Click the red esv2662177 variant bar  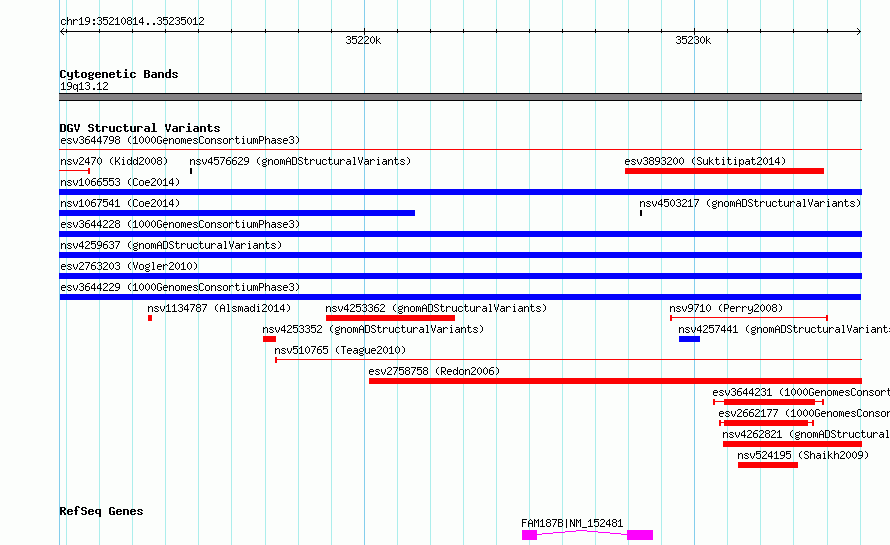pyautogui.click(x=766, y=423)
